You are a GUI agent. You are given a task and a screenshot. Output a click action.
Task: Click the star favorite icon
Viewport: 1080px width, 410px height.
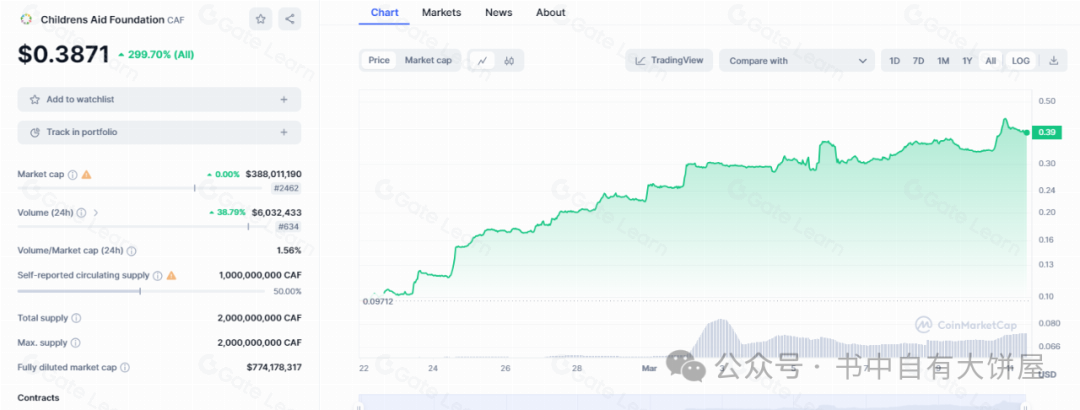(260, 19)
